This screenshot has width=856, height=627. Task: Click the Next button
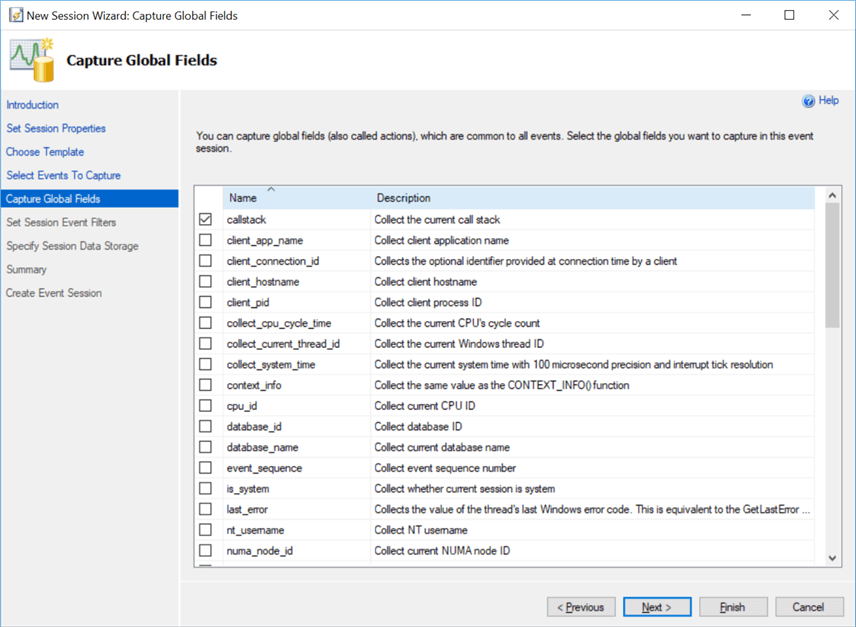[x=657, y=607]
